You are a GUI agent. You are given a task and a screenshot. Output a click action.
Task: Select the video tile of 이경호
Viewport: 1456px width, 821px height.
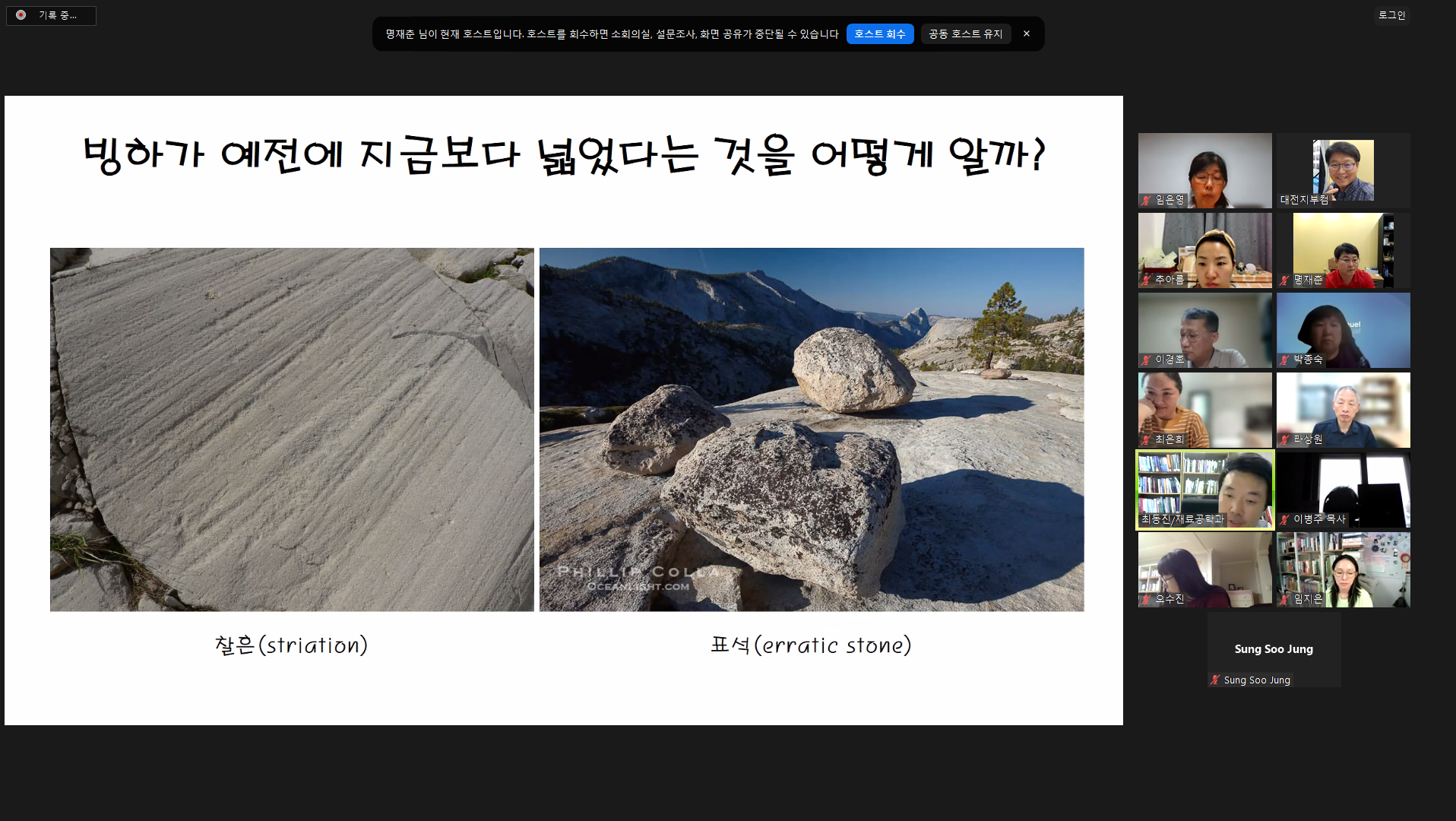1205,330
